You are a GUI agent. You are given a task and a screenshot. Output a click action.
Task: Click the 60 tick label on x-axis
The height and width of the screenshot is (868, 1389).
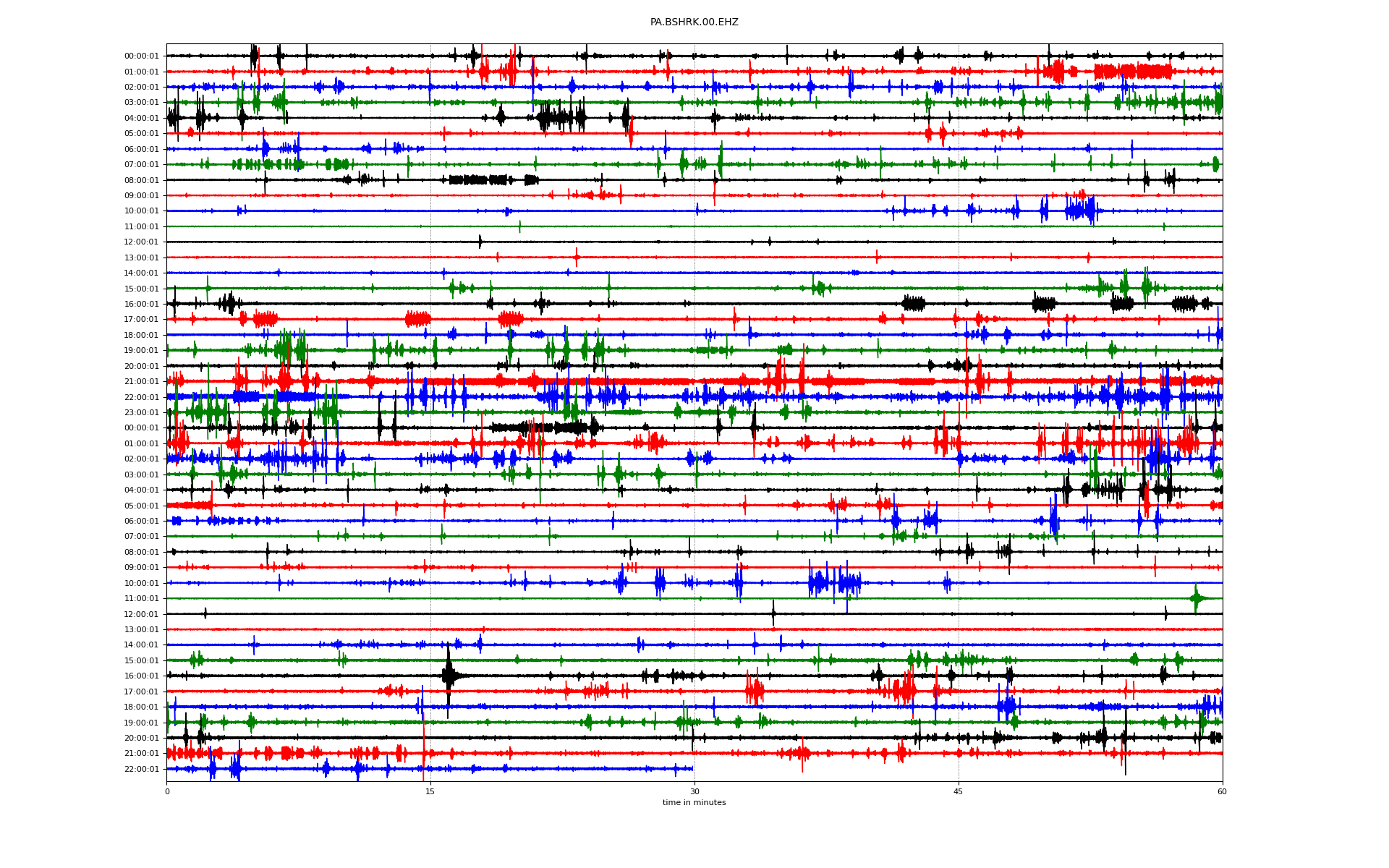click(1222, 791)
